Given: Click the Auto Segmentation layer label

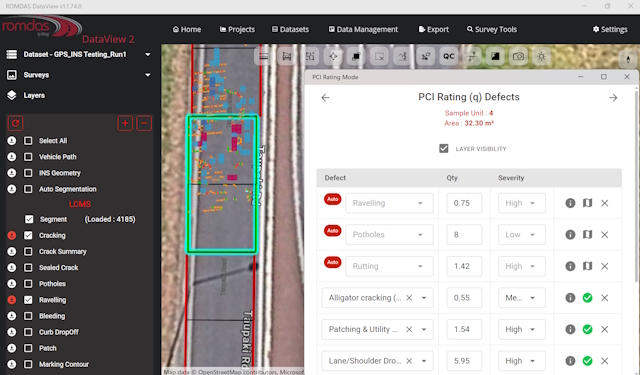Looking at the screenshot, I should click(68, 189).
